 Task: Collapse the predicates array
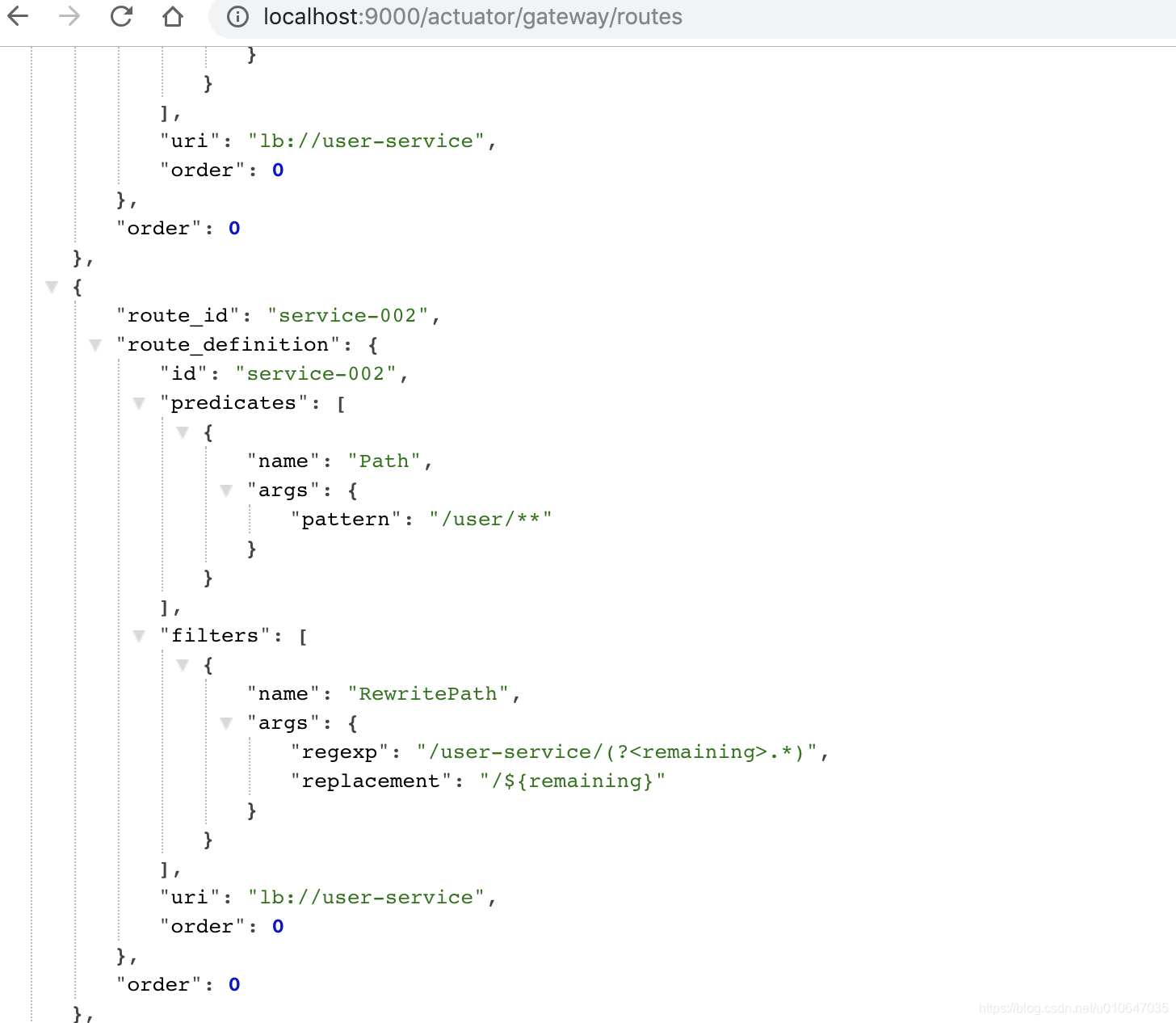(139, 403)
